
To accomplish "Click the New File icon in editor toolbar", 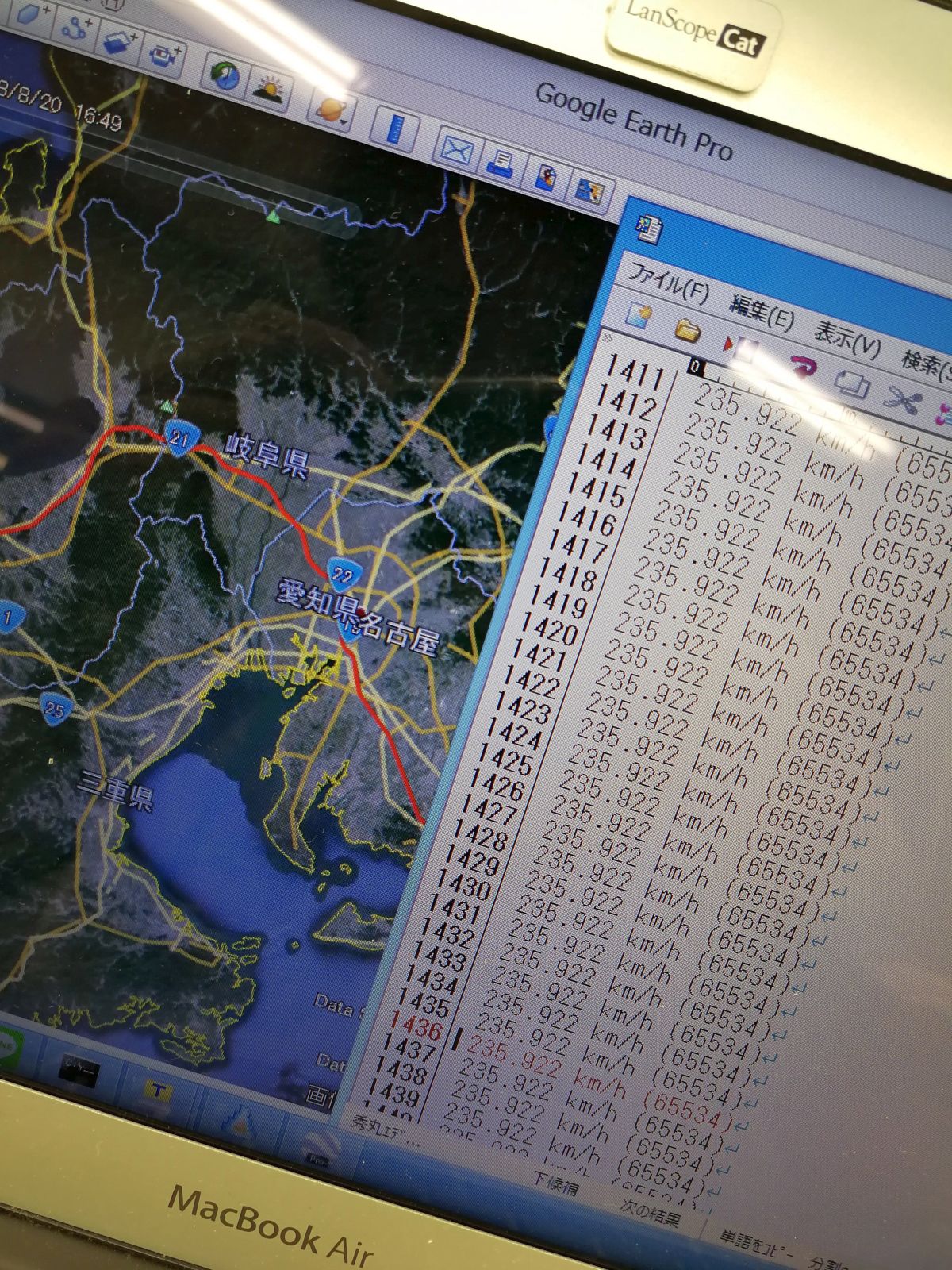I will 639,317.
